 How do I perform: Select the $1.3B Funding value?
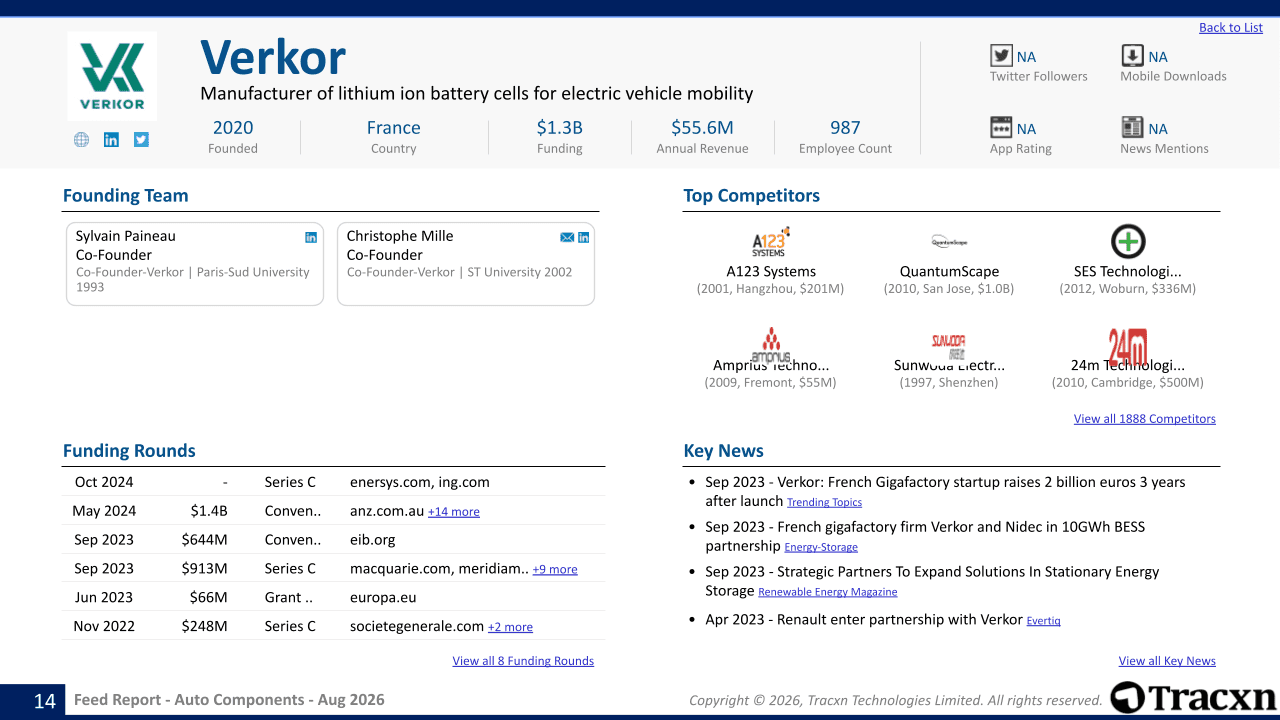click(559, 128)
